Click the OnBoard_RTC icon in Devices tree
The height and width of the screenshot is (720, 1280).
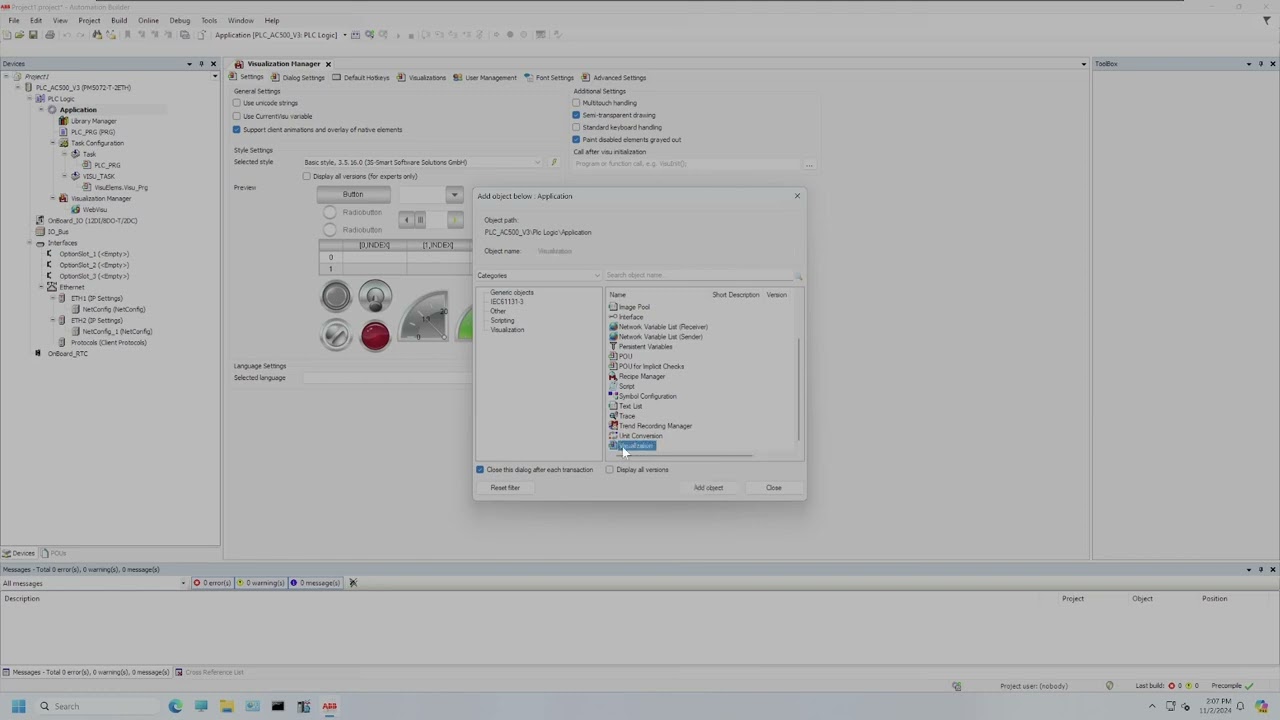click(39, 353)
